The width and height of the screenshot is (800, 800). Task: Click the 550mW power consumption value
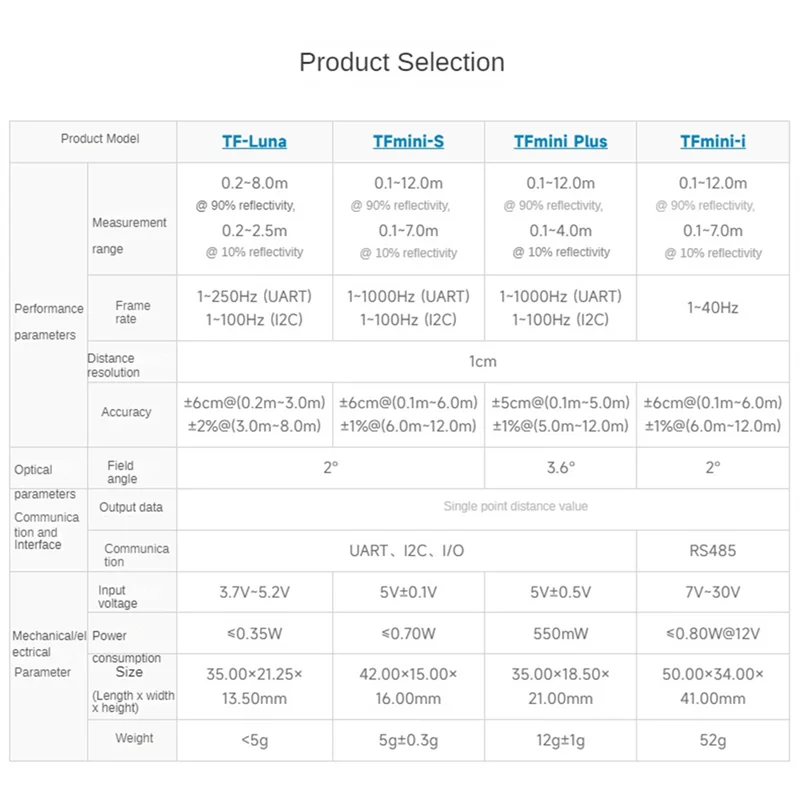[x=560, y=633]
